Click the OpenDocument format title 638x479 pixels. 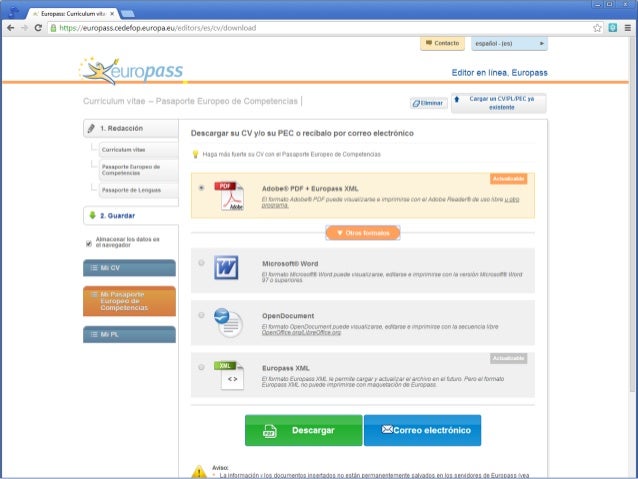click(288, 315)
